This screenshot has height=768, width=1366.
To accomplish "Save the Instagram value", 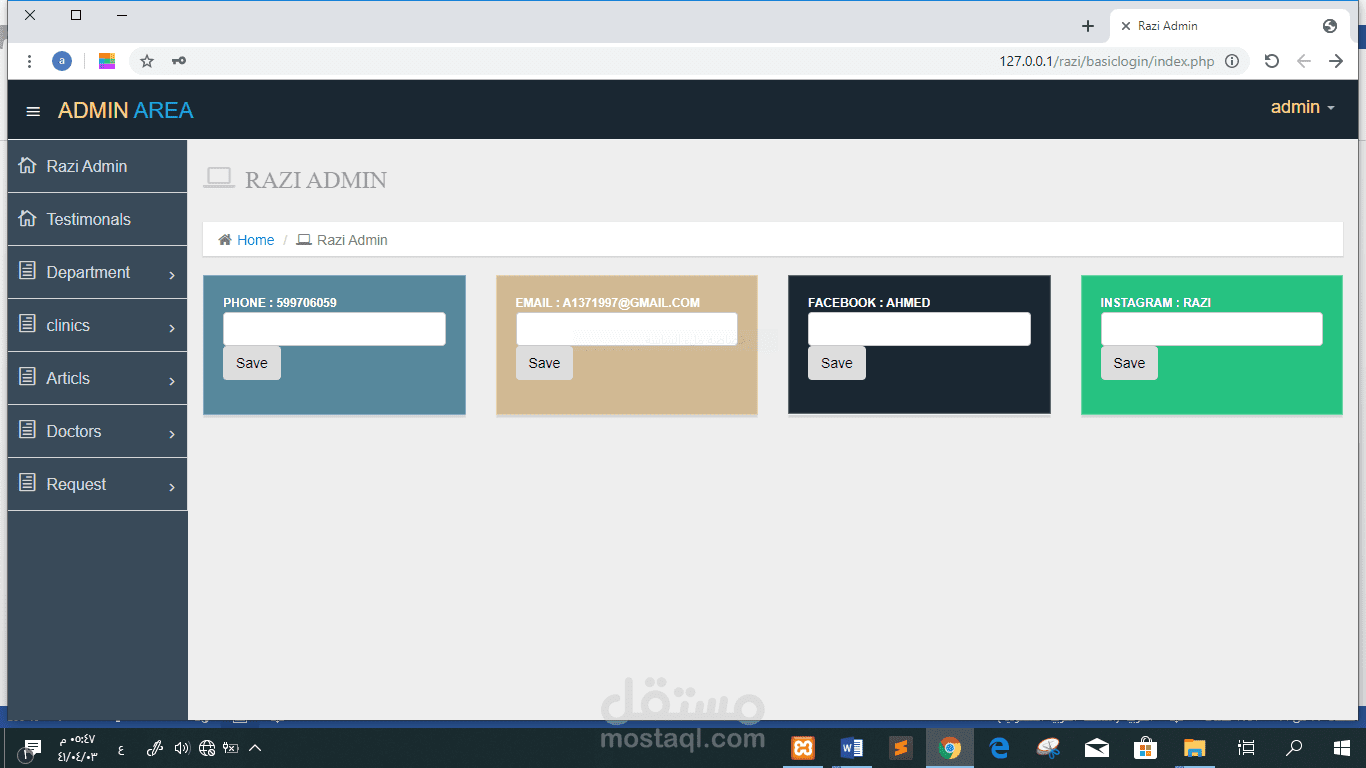I will click(x=1129, y=363).
